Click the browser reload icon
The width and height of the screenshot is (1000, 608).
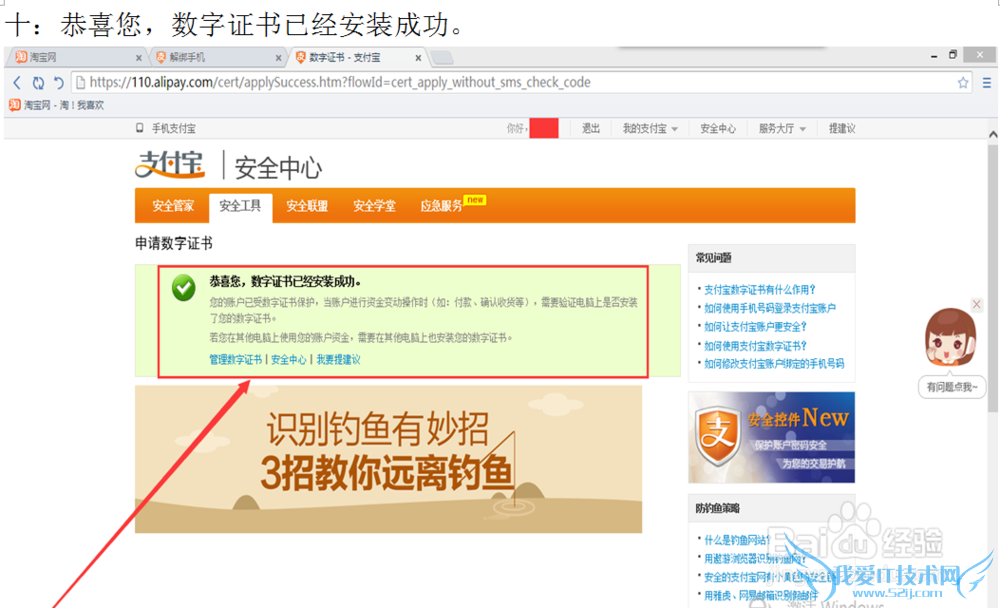tap(38, 82)
